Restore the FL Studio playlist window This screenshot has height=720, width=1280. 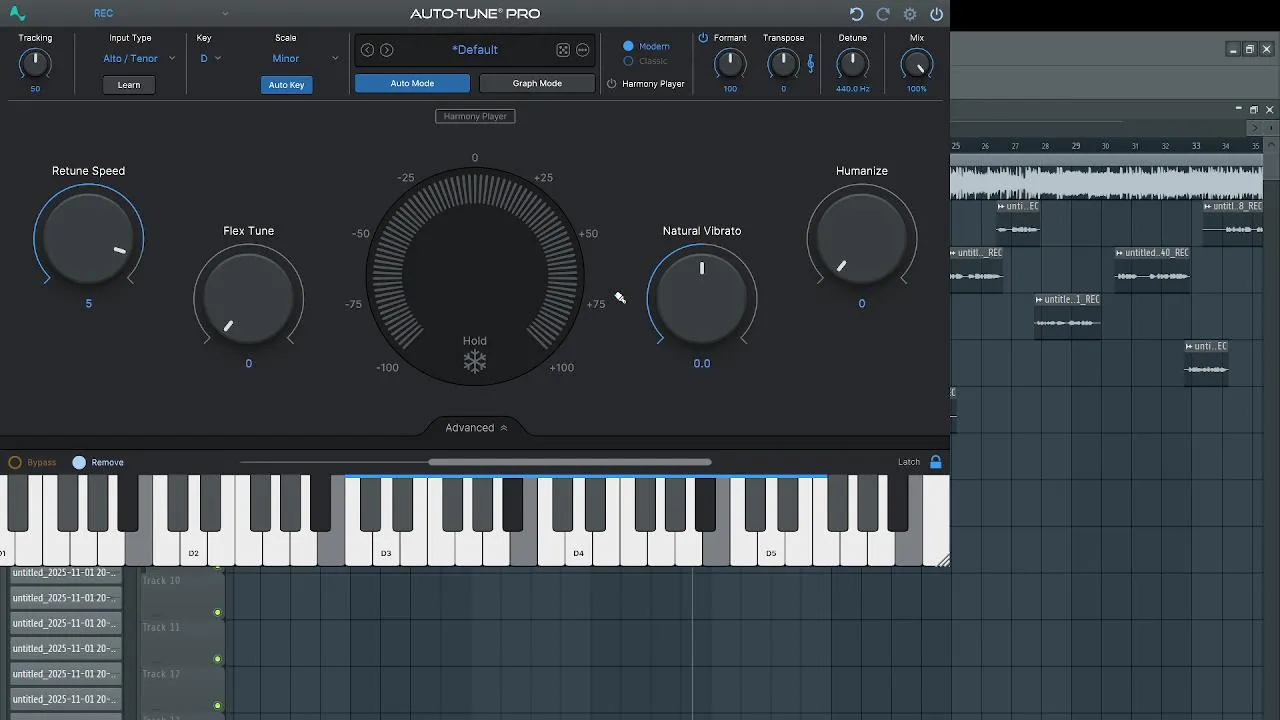(x=1254, y=110)
